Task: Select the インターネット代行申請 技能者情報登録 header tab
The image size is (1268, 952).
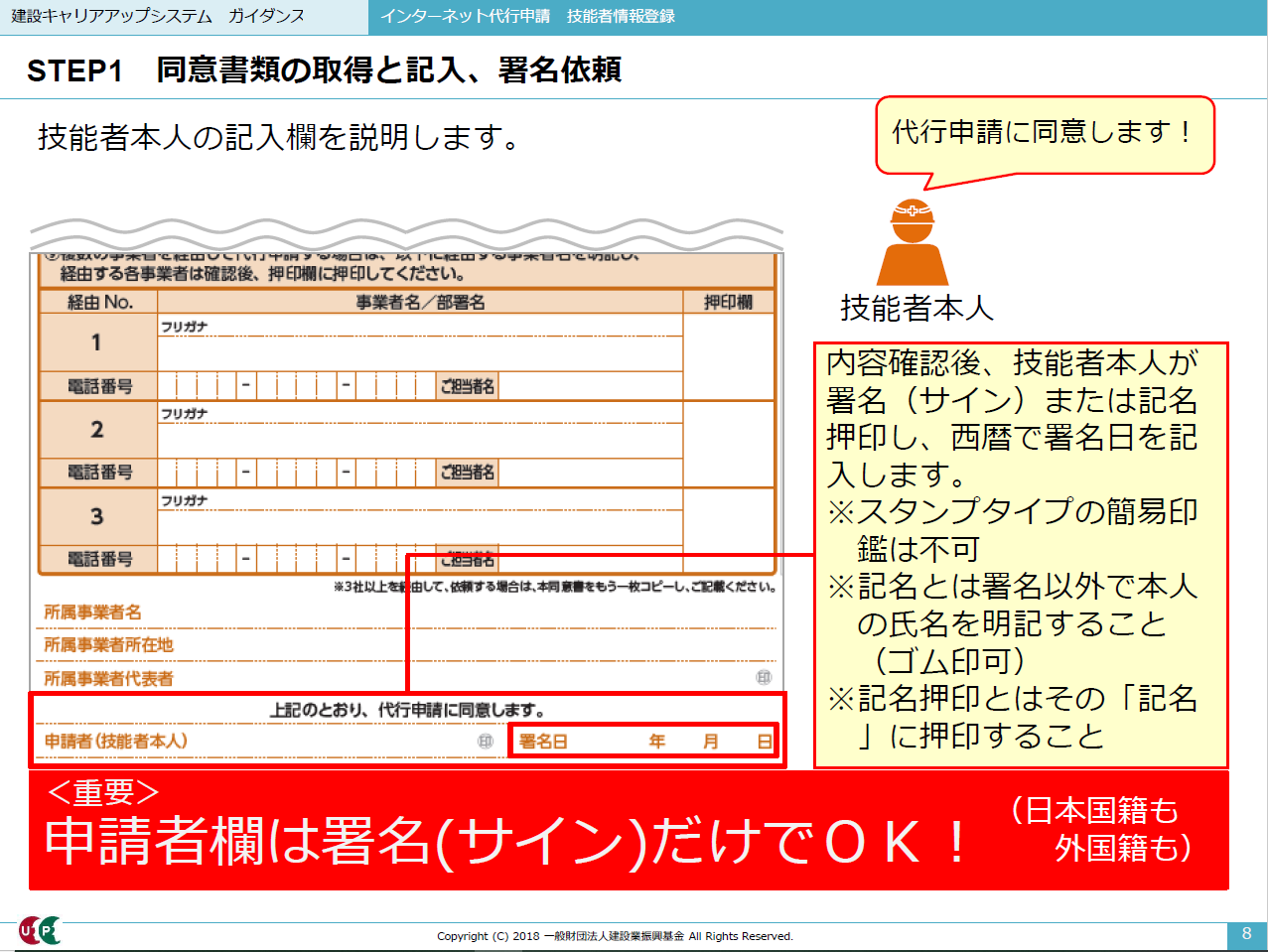Action: [x=527, y=17]
